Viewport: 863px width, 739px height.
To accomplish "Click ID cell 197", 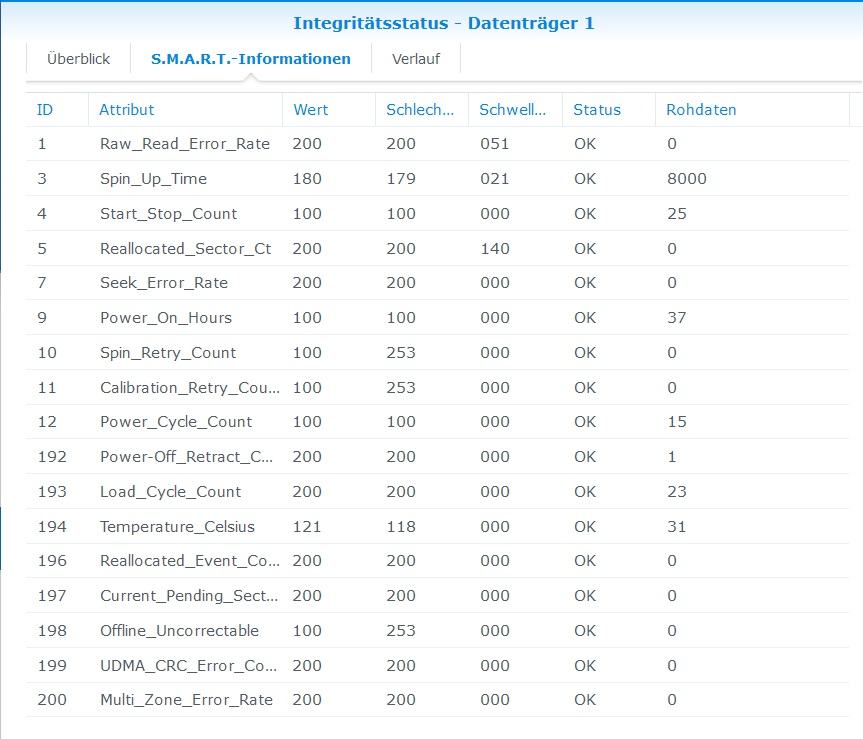I will click(52, 596).
